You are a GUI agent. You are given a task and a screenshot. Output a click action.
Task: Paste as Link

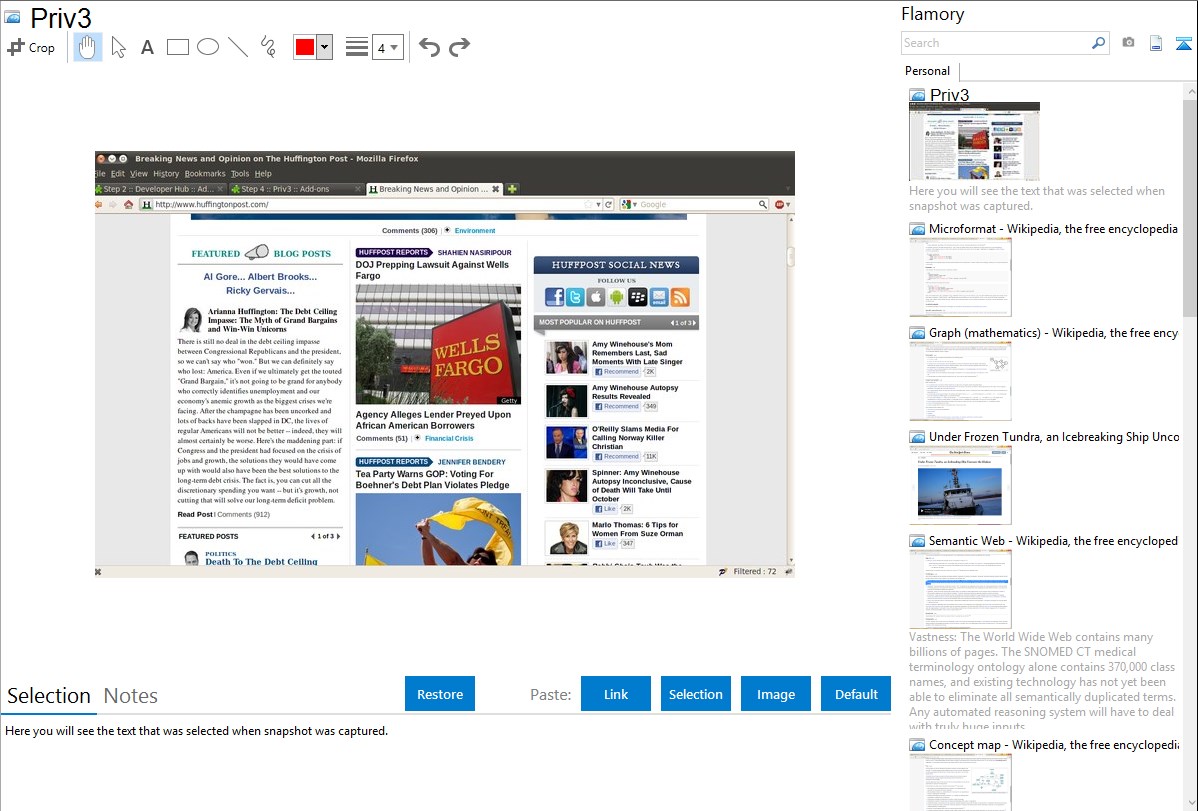click(x=616, y=694)
